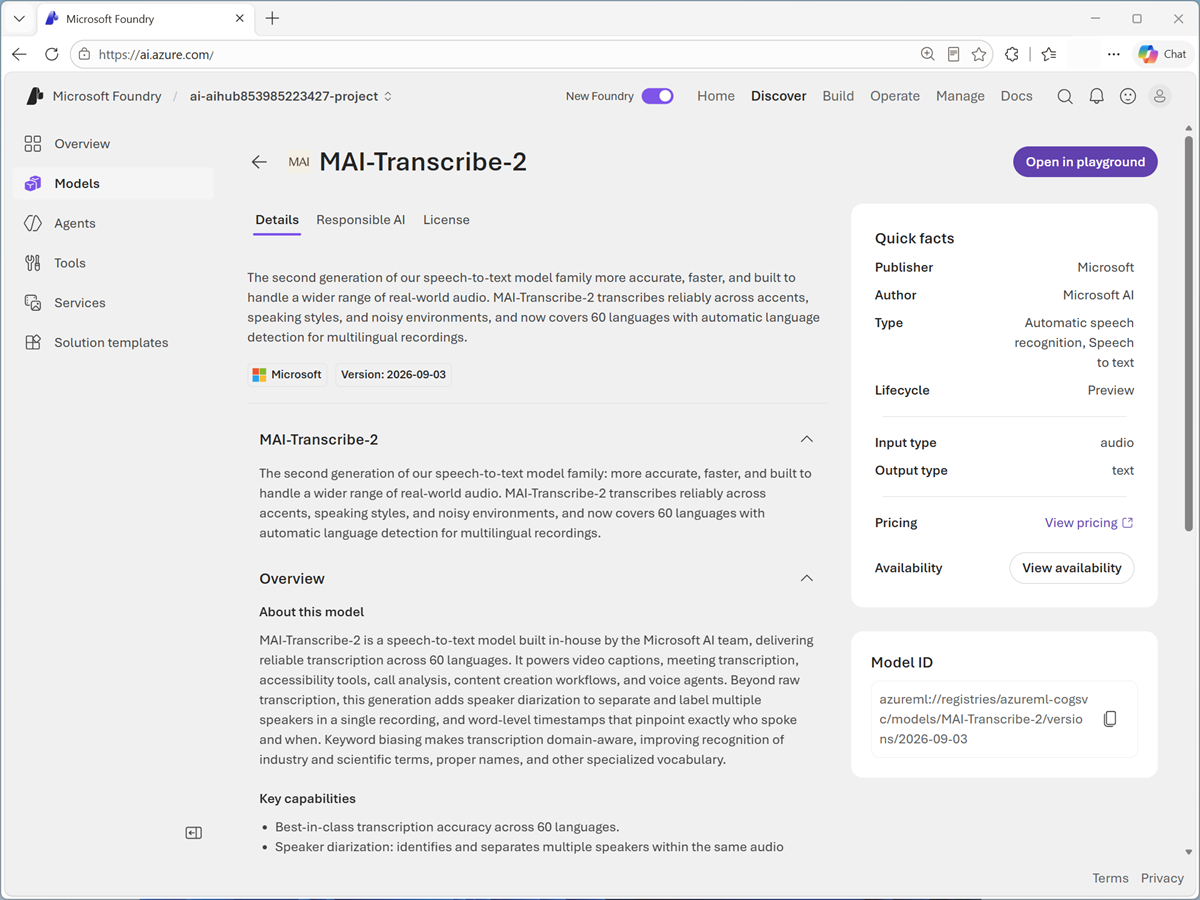Open Docs in top navigation
Image resolution: width=1200 pixels, height=900 pixels.
pos(1017,96)
